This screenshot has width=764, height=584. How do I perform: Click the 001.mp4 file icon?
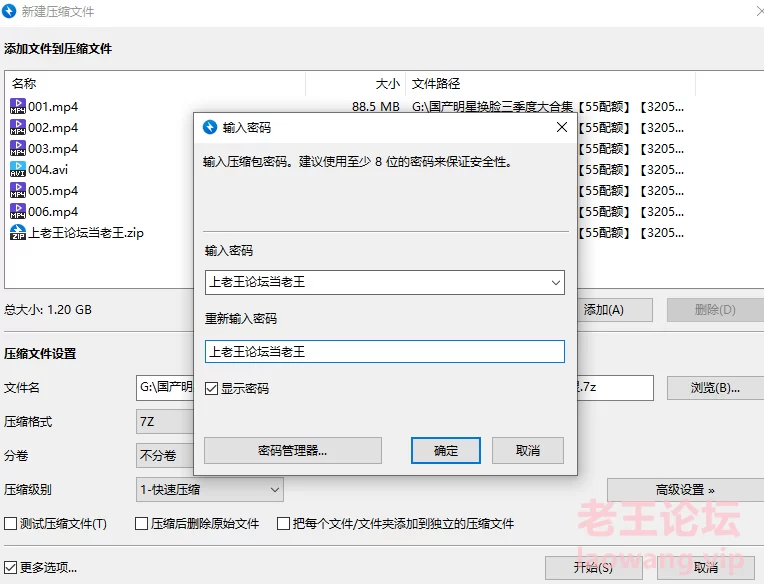point(18,106)
